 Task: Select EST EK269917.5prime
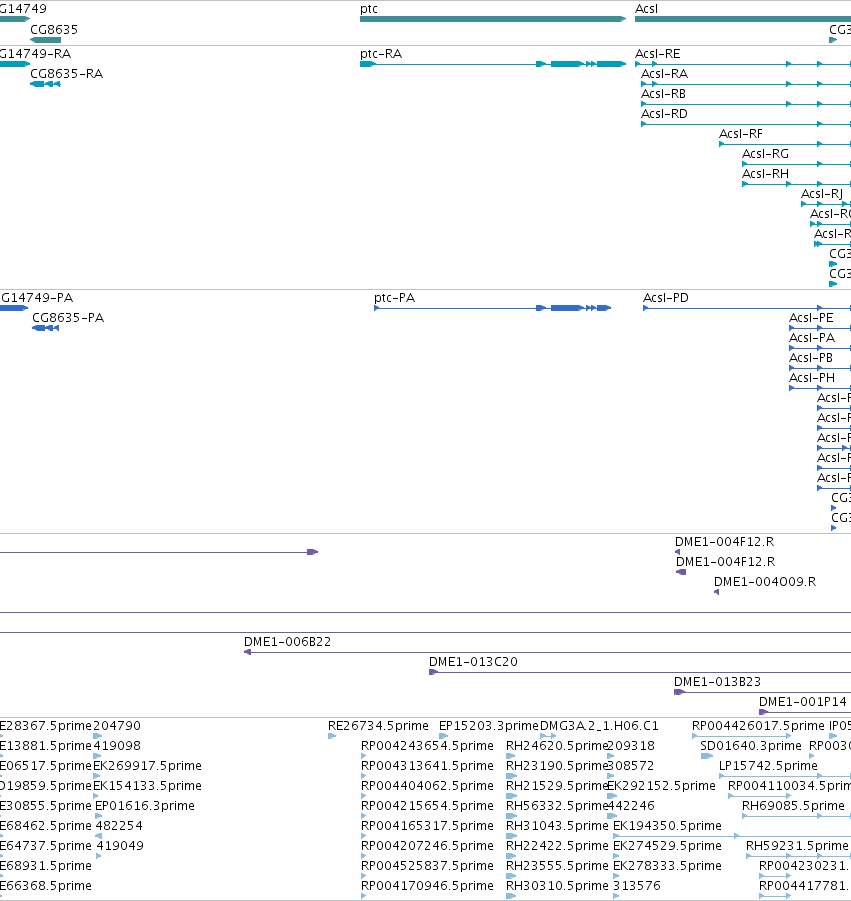tap(147, 766)
